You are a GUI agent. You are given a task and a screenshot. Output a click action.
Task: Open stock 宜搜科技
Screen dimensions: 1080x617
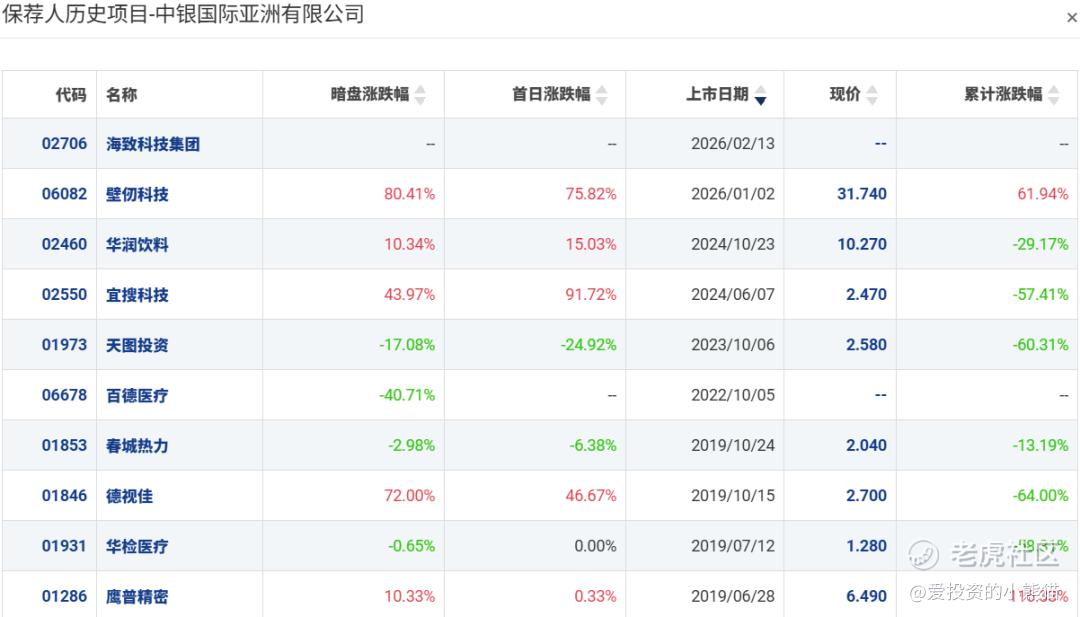pos(137,295)
